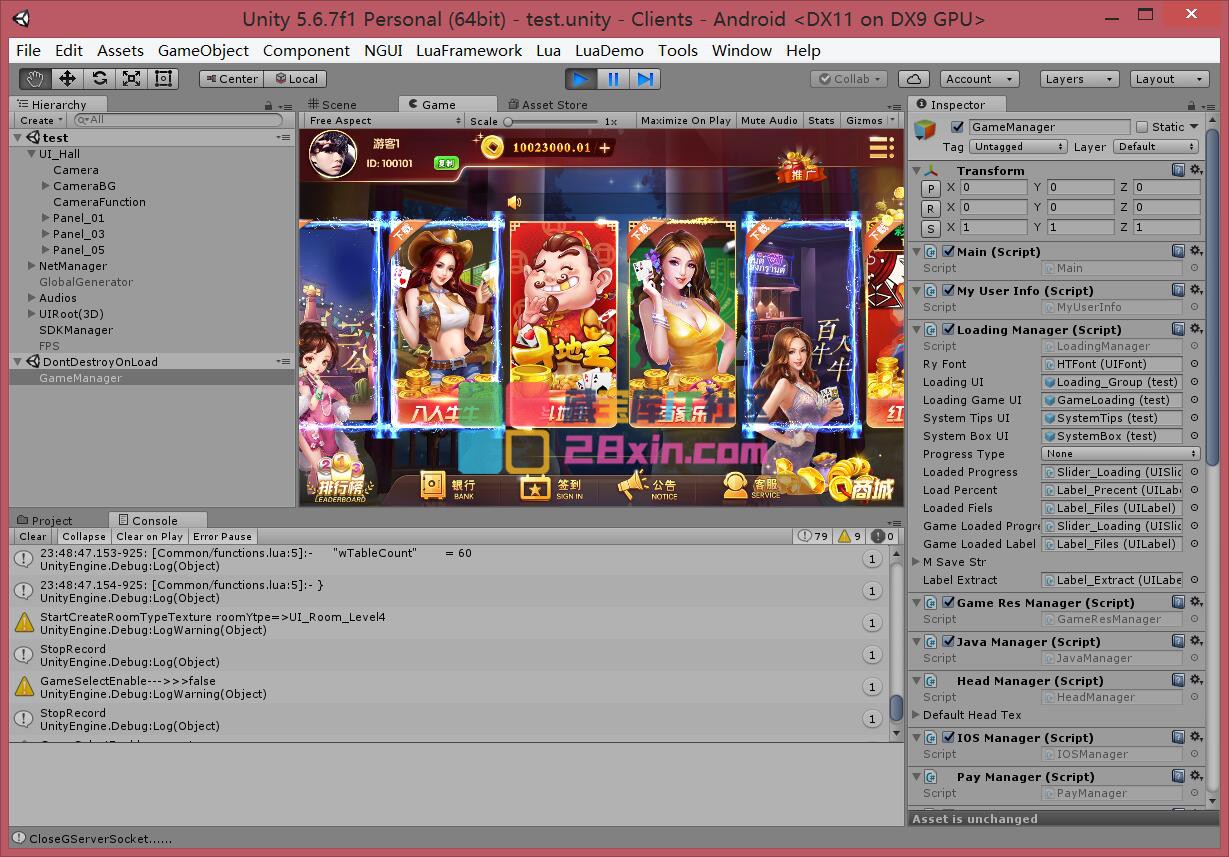Toggle Mute Audio in Game view

769,121
